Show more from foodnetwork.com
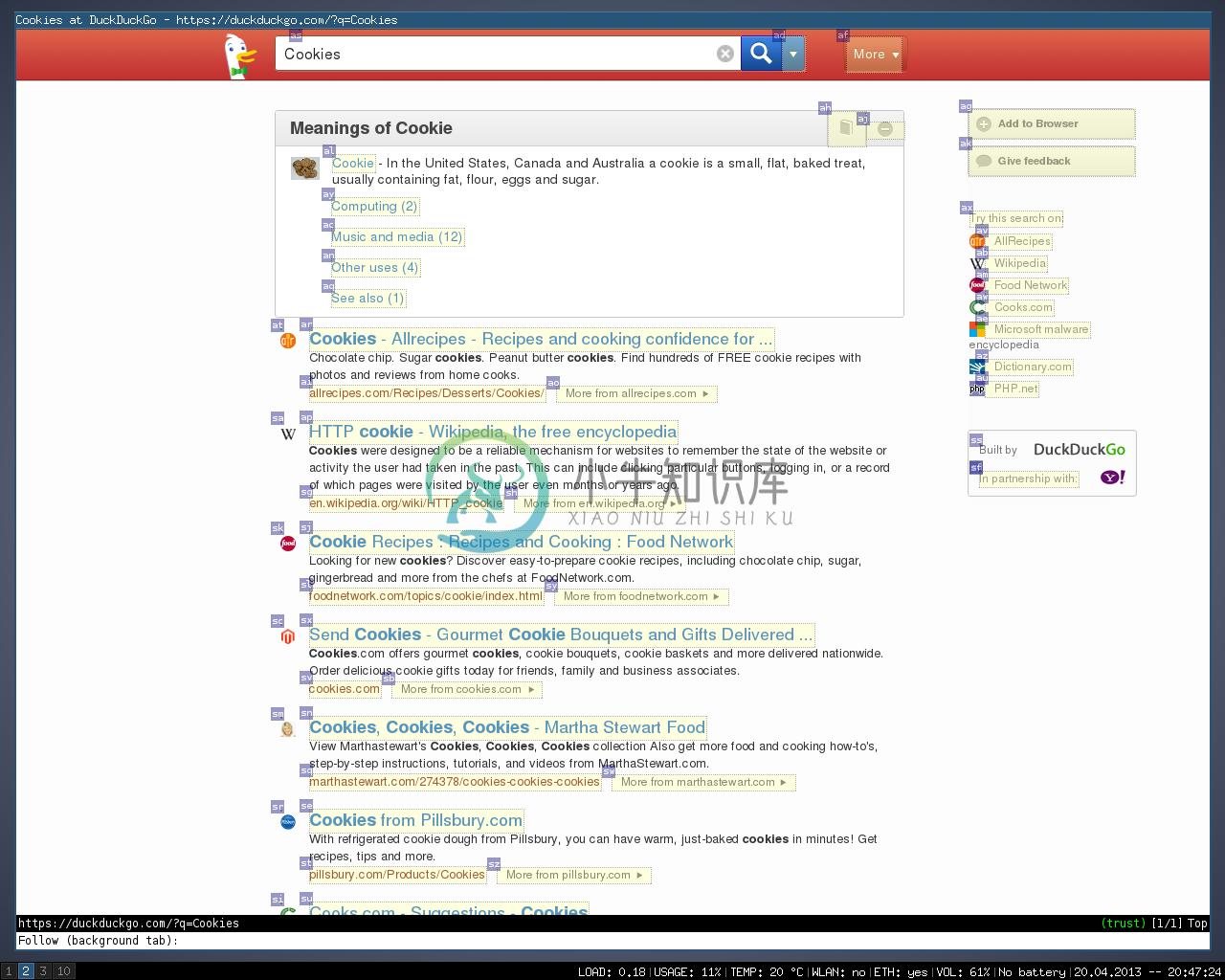 (x=641, y=596)
